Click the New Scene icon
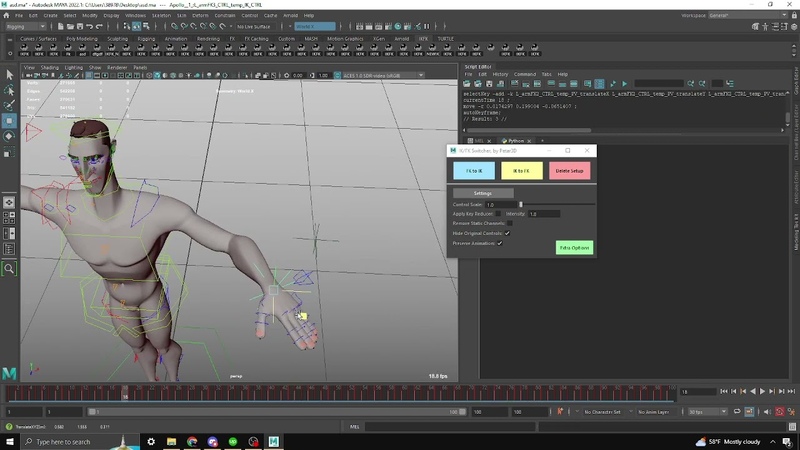The height and width of the screenshot is (450, 800). [x=60, y=27]
